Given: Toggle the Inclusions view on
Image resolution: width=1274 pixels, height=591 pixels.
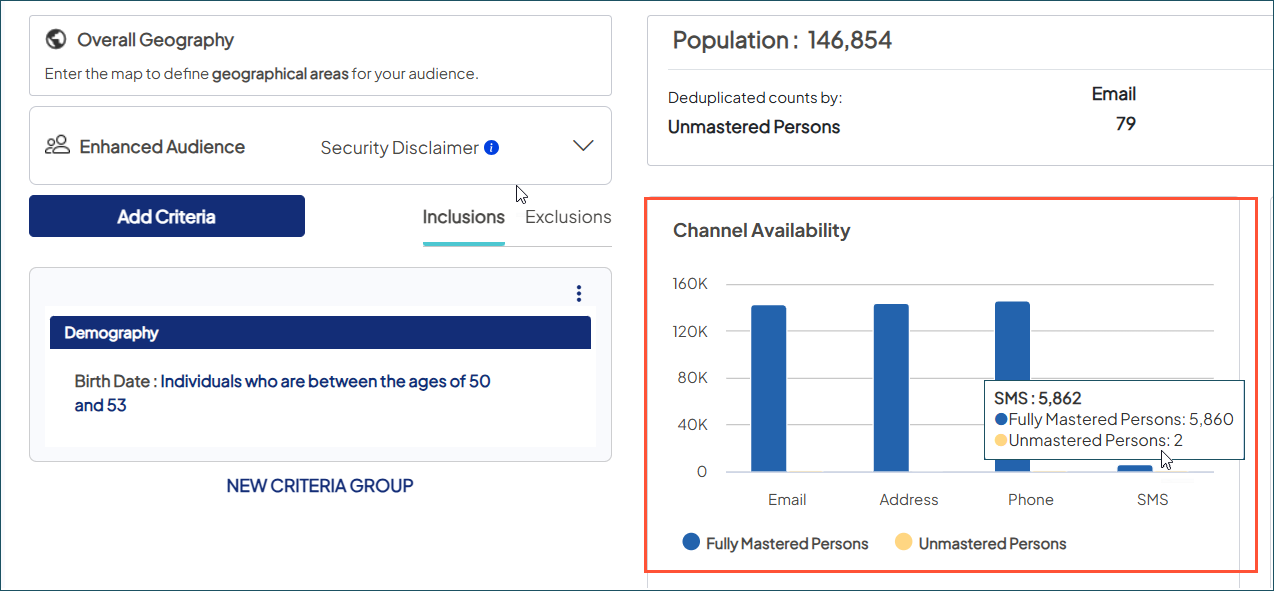Looking at the screenshot, I should point(463,216).
